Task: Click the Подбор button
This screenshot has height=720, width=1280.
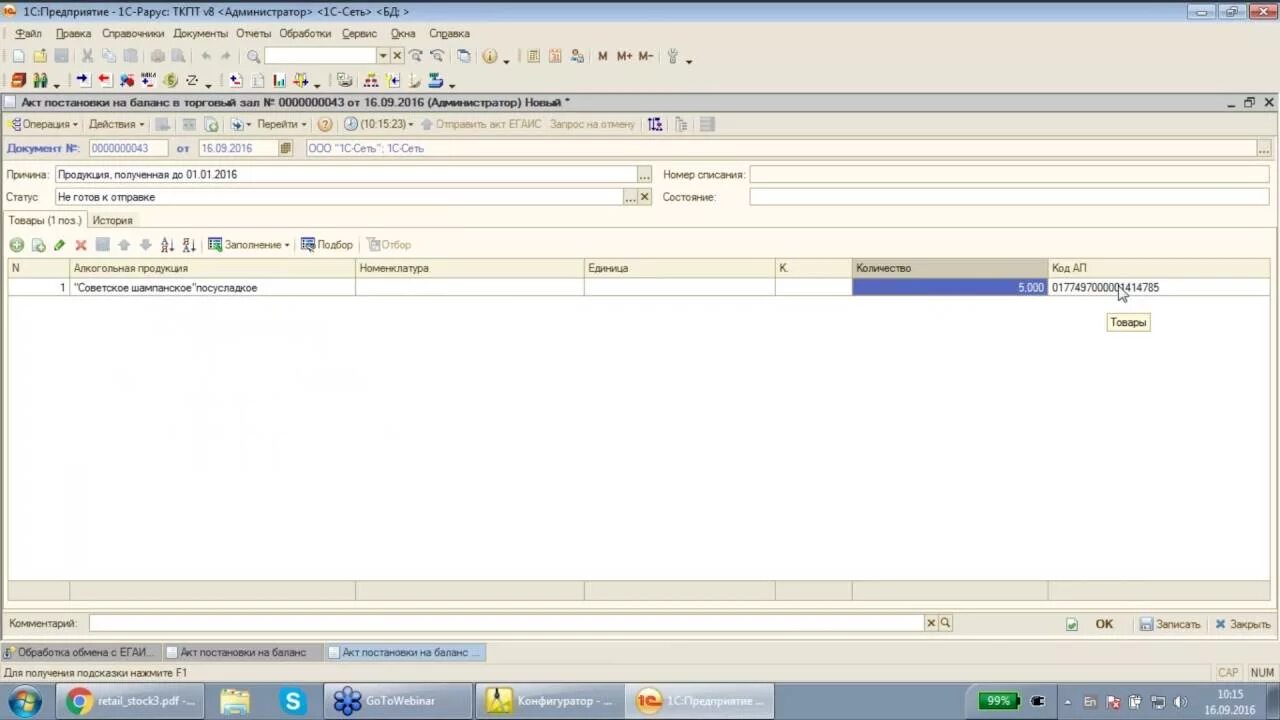Action: click(327, 245)
